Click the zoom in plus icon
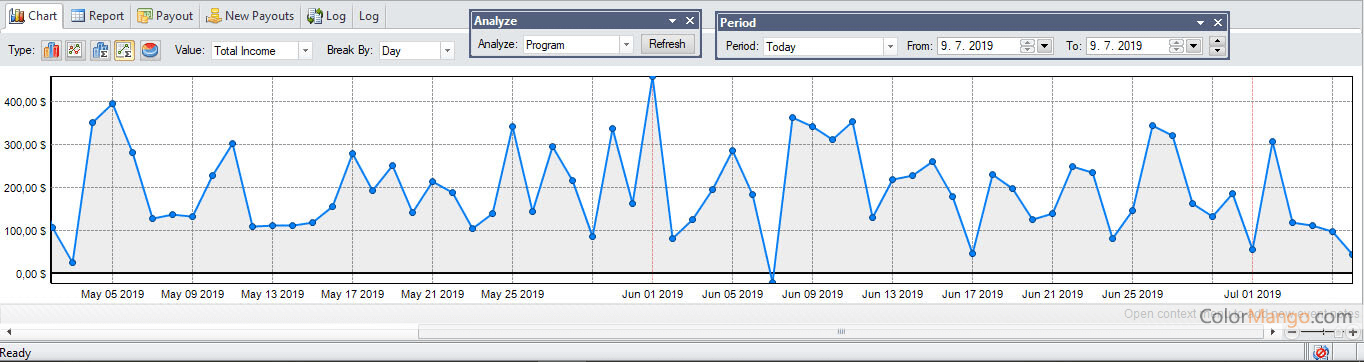 tap(1353, 332)
